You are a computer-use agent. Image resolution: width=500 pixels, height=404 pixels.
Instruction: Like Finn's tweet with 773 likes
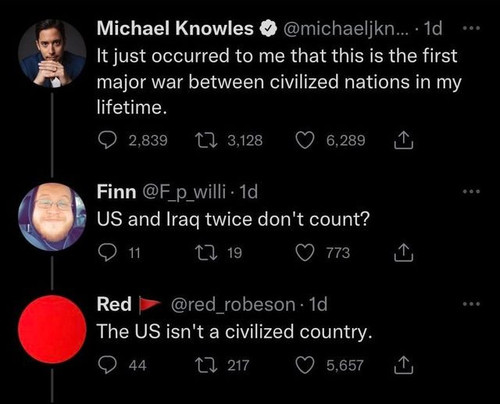click(305, 253)
